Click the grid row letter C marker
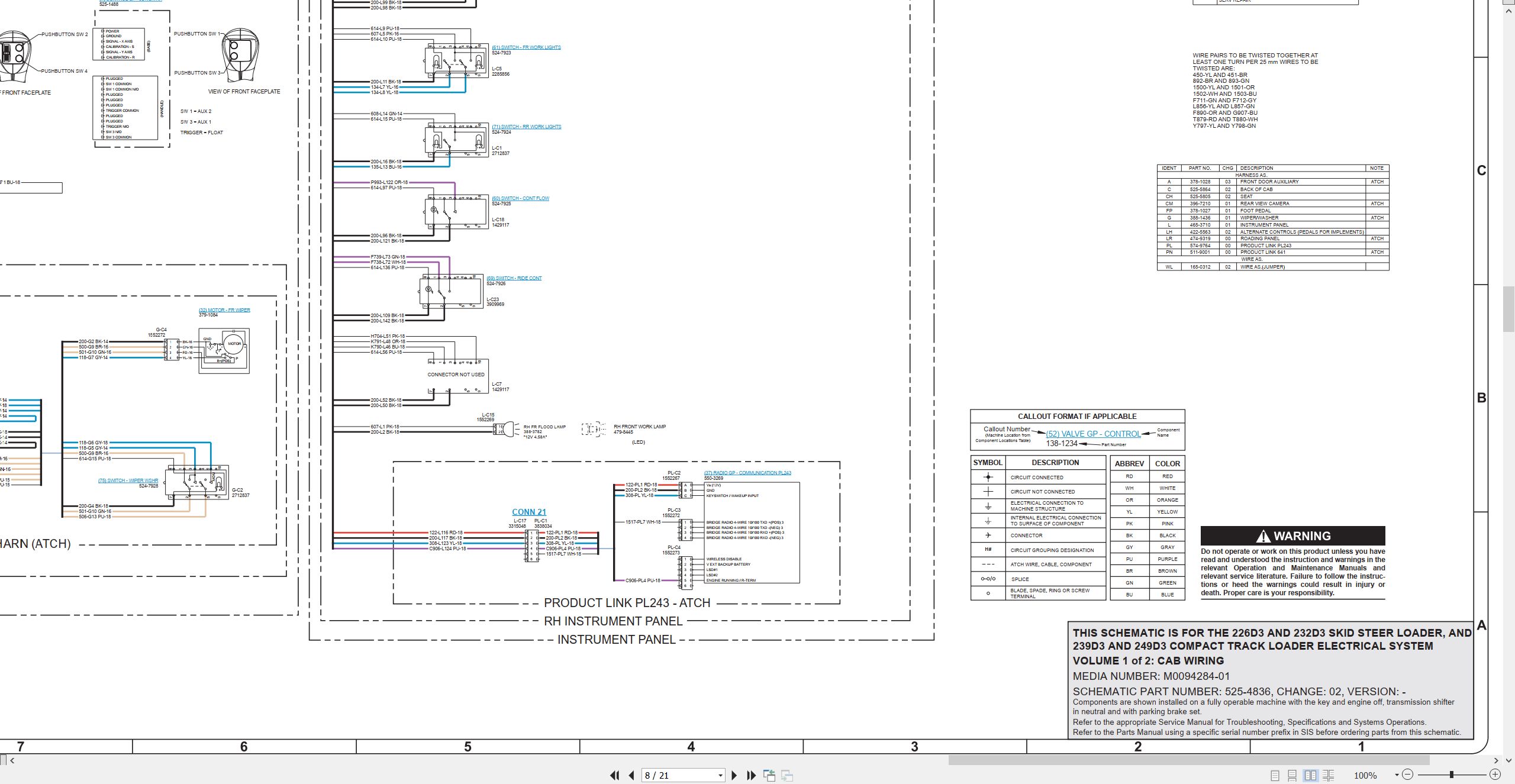1515x784 pixels. pos(1482,170)
